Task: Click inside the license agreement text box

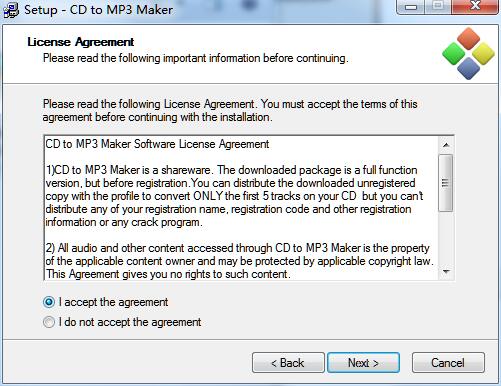Action: (241, 208)
